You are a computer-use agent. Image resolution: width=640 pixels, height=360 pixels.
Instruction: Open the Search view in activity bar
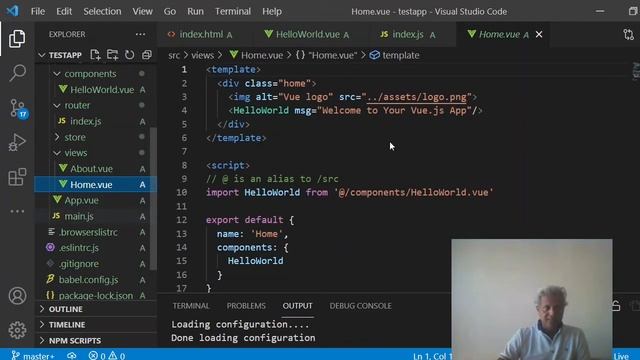tap(17, 73)
